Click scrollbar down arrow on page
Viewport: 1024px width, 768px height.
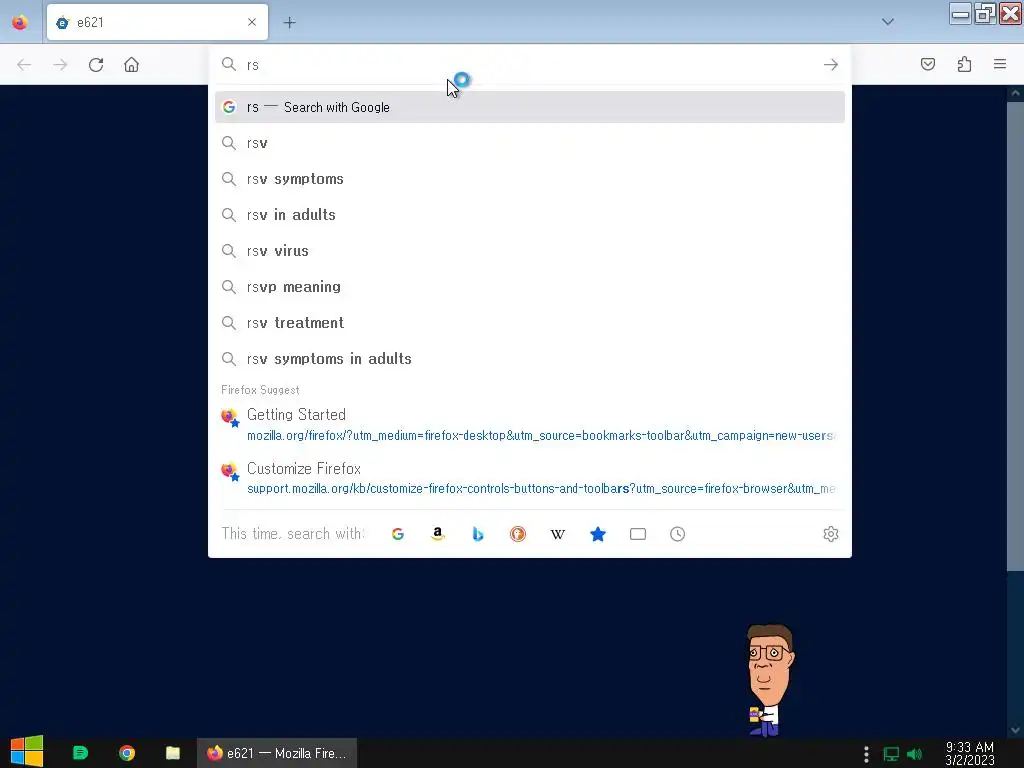point(1015,730)
